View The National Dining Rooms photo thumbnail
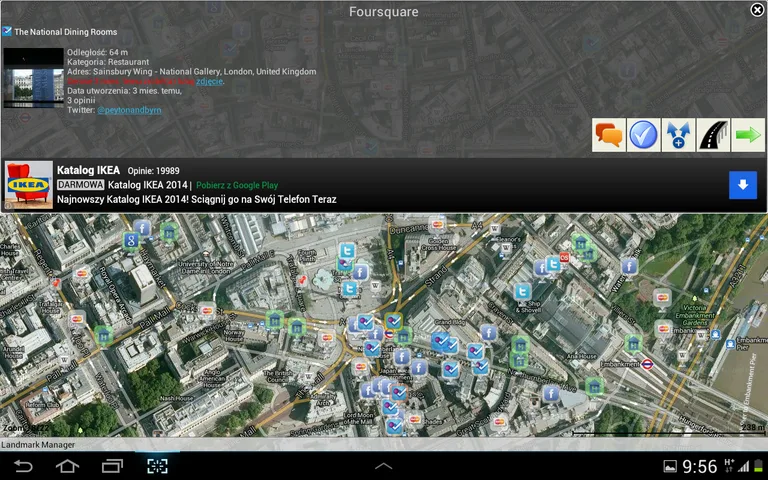768x480 pixels. click(x=33, y=78)
